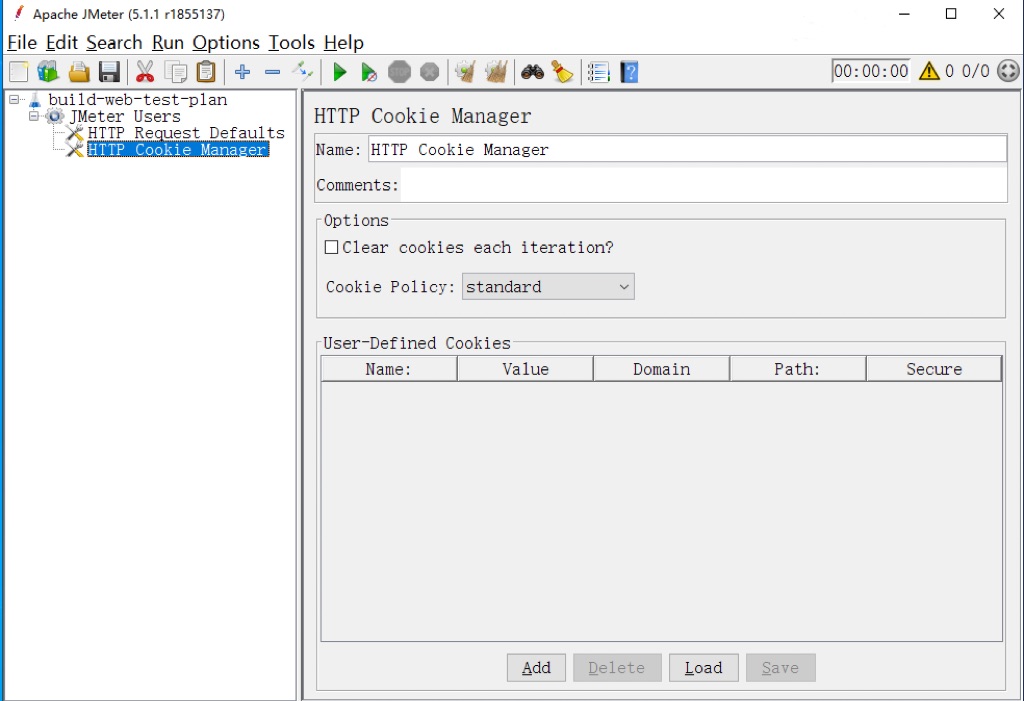Screen dimensions: 1024x701
Task: Click the Help question mark icon
Action: 629,72
